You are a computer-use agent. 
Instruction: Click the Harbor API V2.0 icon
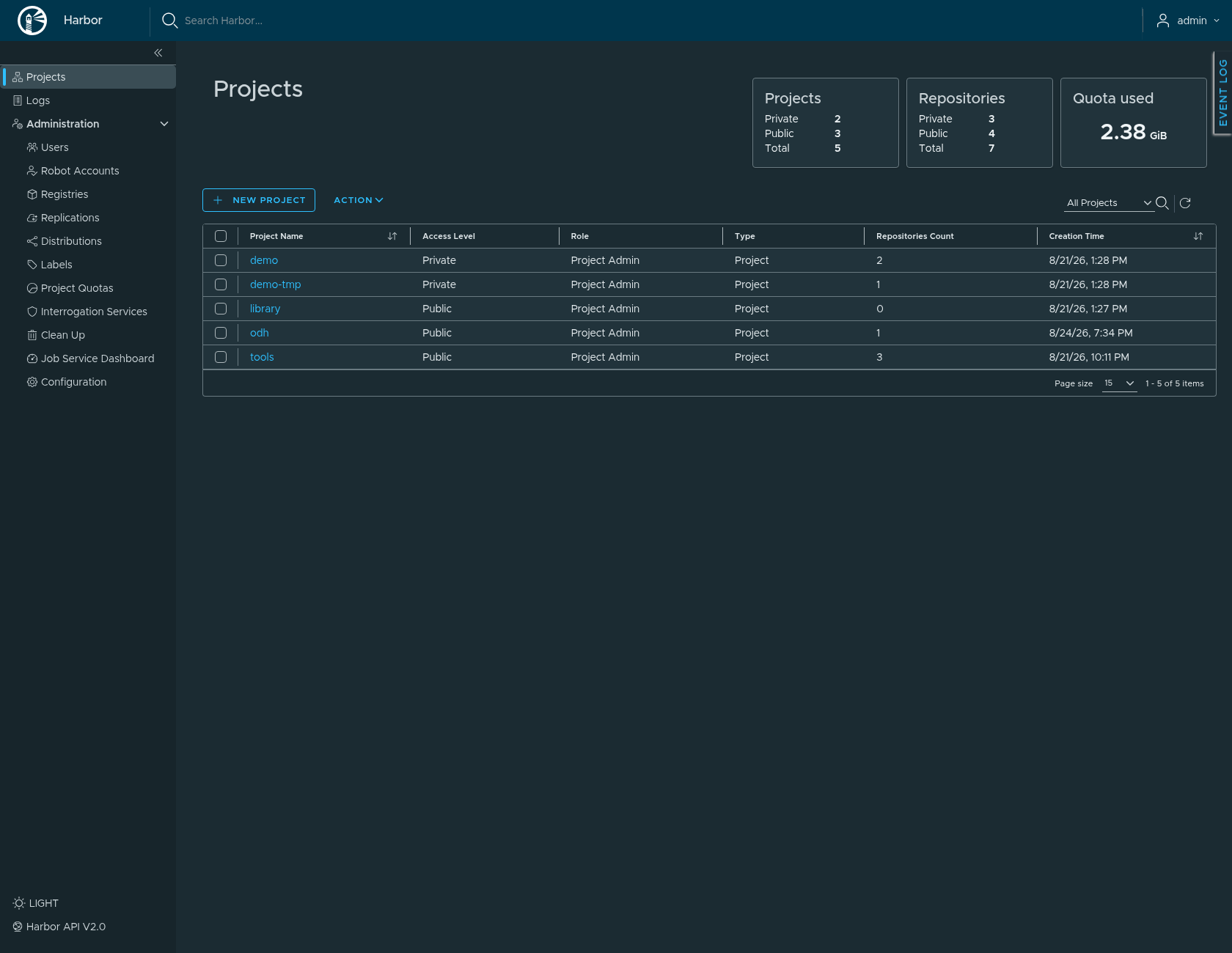pos(18,927)
